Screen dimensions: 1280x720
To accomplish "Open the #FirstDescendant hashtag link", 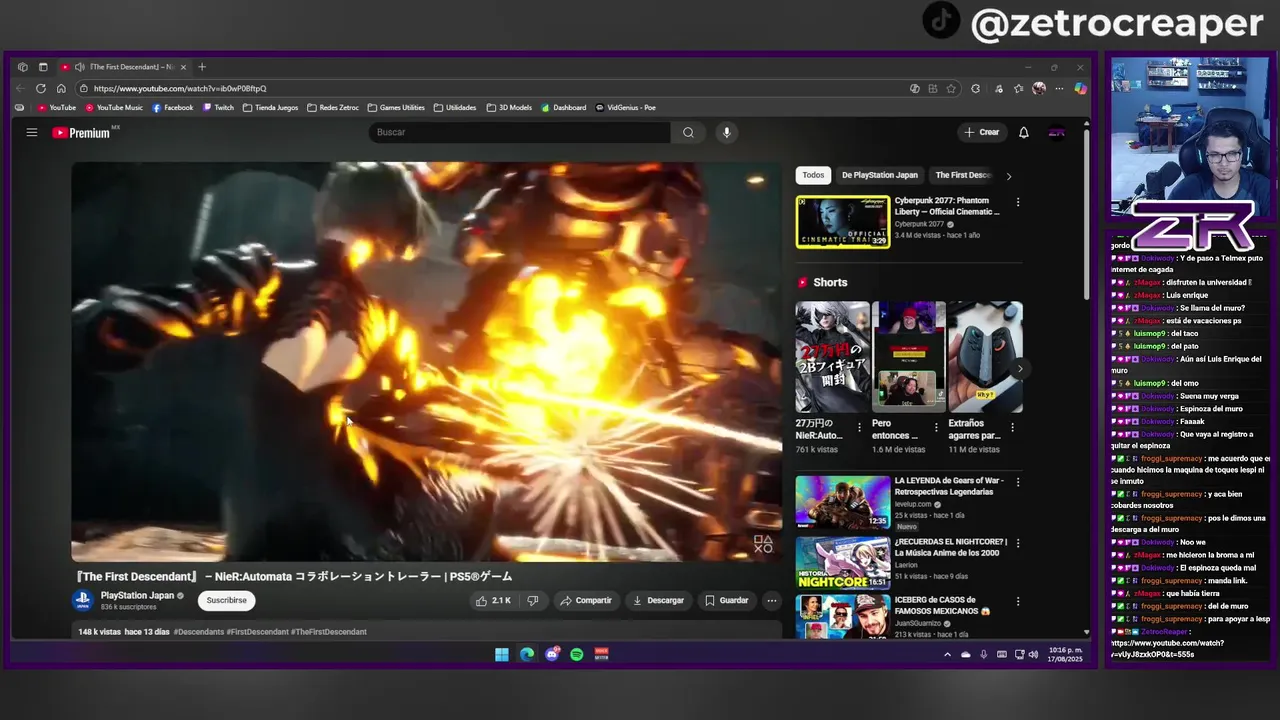I will point(257,632).
